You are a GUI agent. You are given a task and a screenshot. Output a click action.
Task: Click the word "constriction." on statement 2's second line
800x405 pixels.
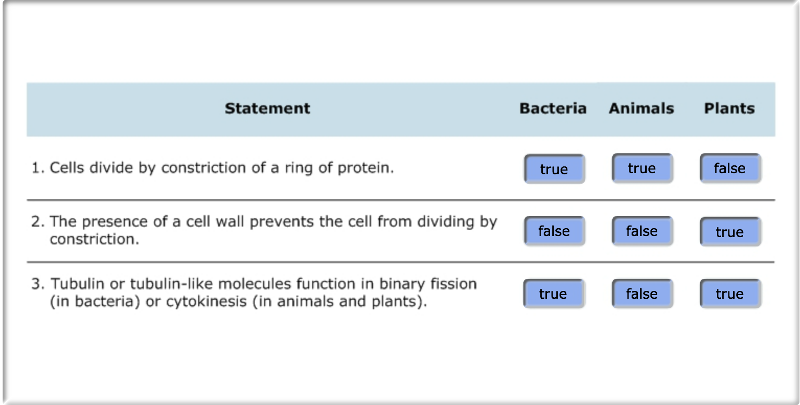[x=94, y=240]
